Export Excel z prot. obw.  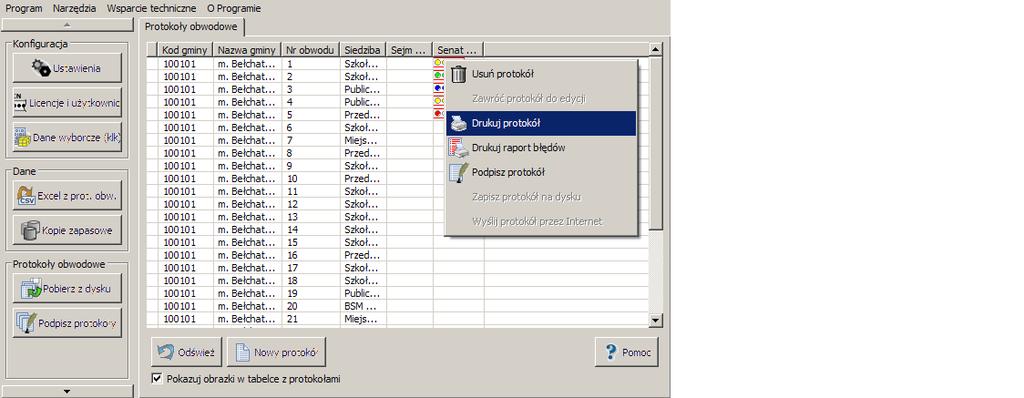pyautogui.click(x=67, y=195)
